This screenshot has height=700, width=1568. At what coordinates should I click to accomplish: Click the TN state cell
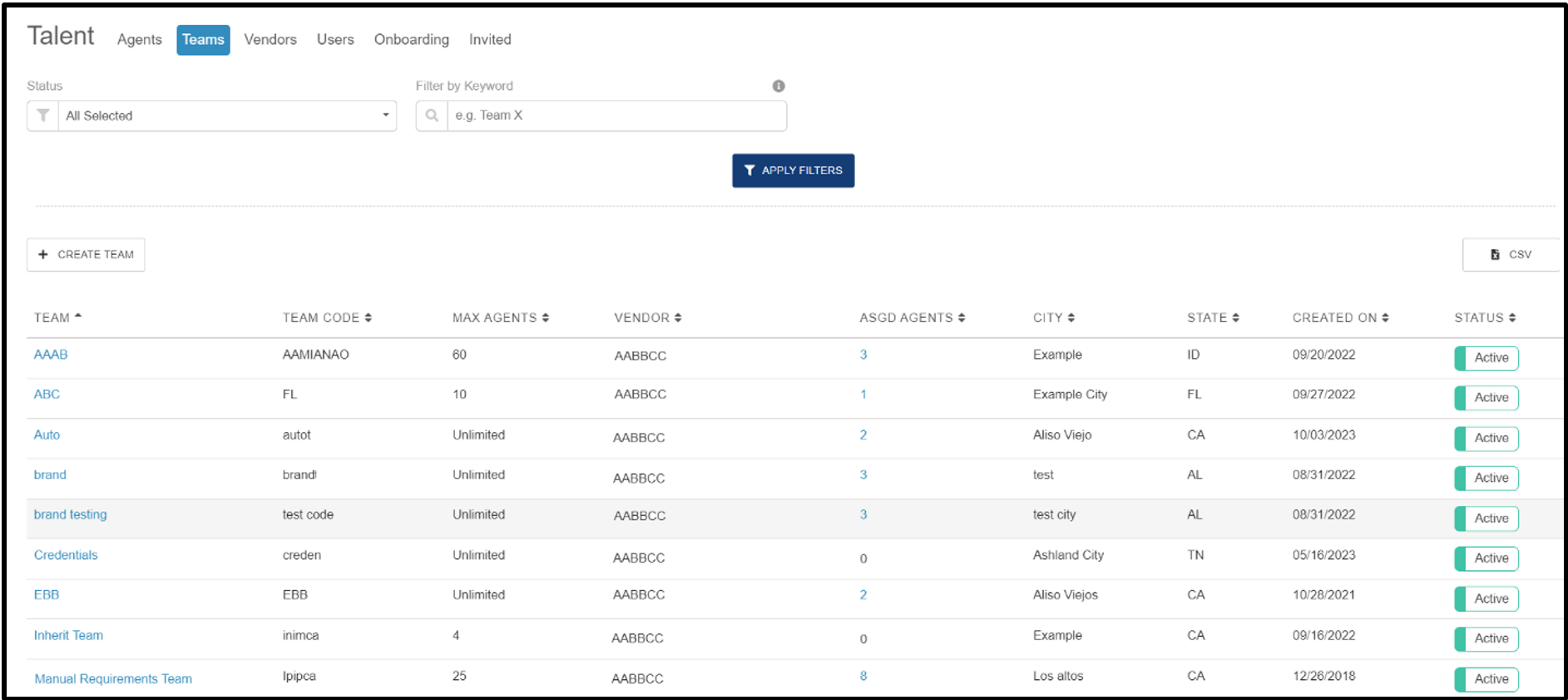click(x=1195, y=555)
